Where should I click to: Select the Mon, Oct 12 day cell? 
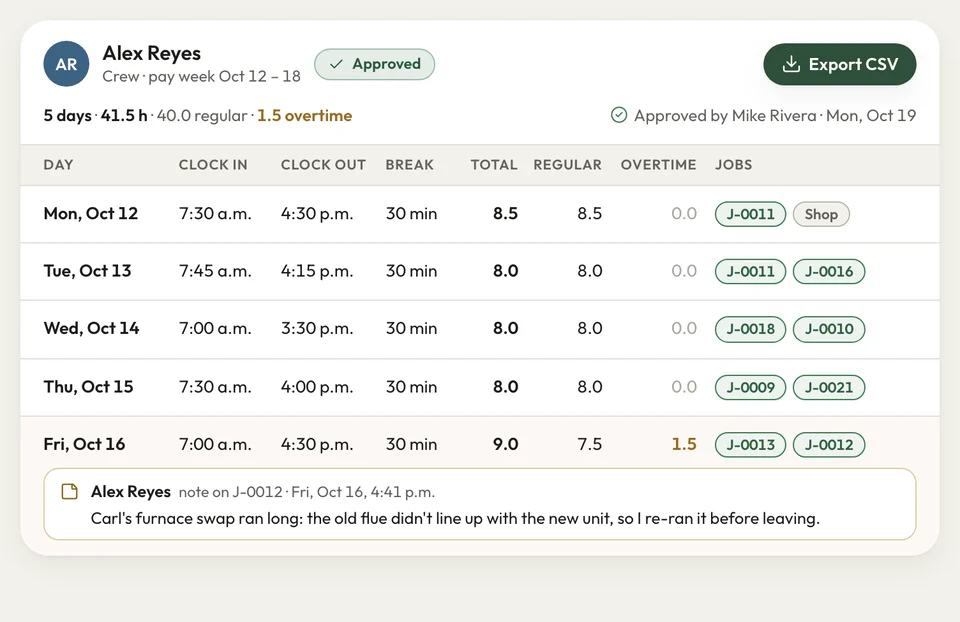(x=91, y=213)
